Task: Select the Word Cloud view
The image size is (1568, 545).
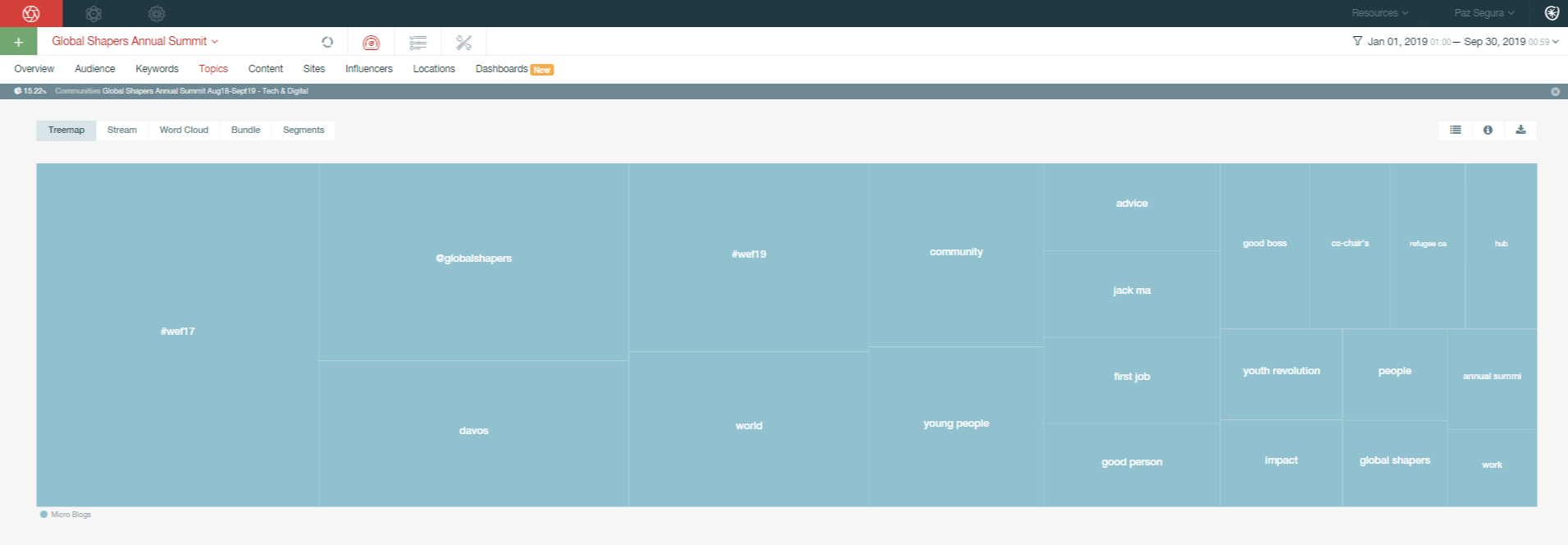Action: [184, 130]
